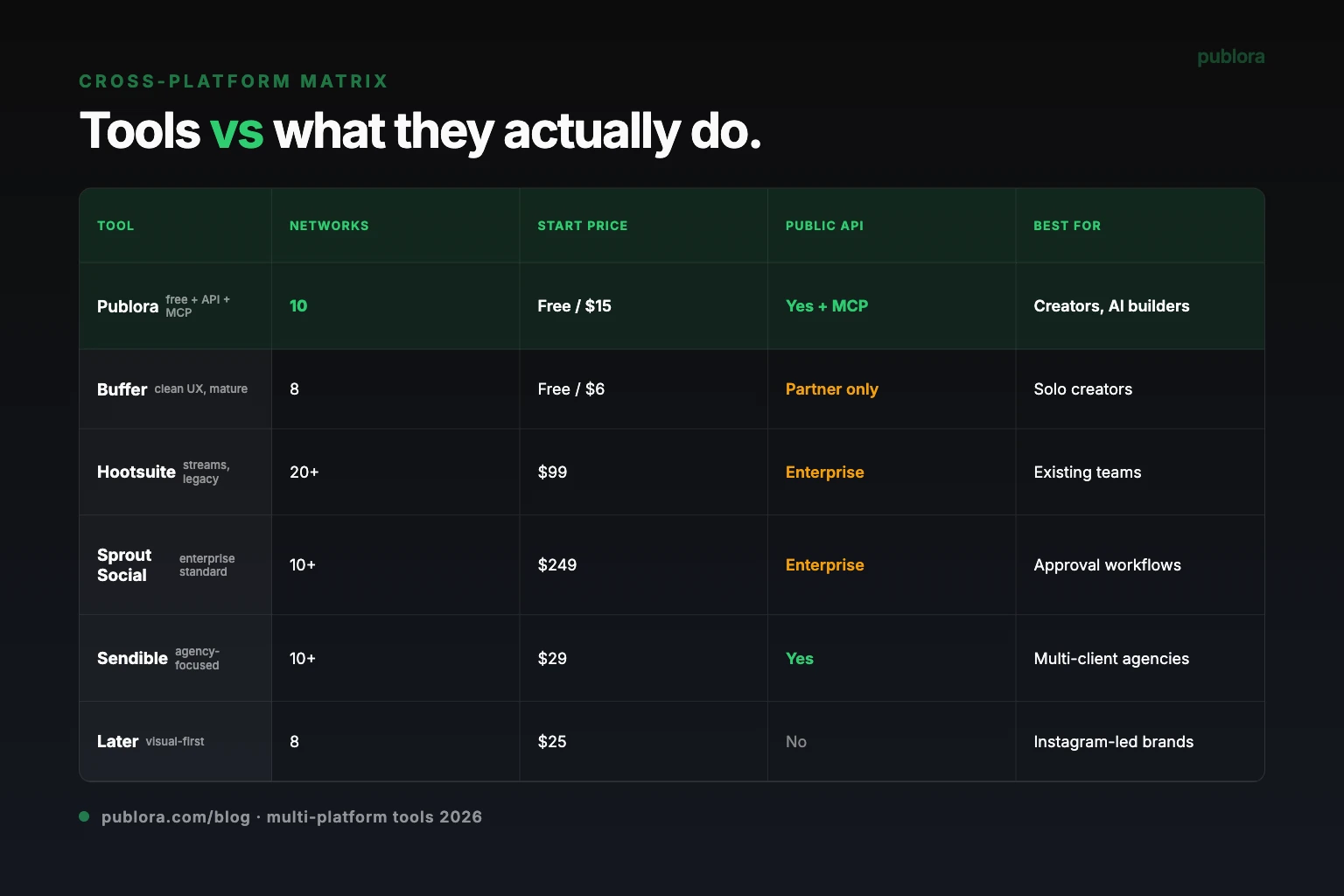Click the '$25' price cell
The height and width of the screenshot is (896, 1344).
552,742
